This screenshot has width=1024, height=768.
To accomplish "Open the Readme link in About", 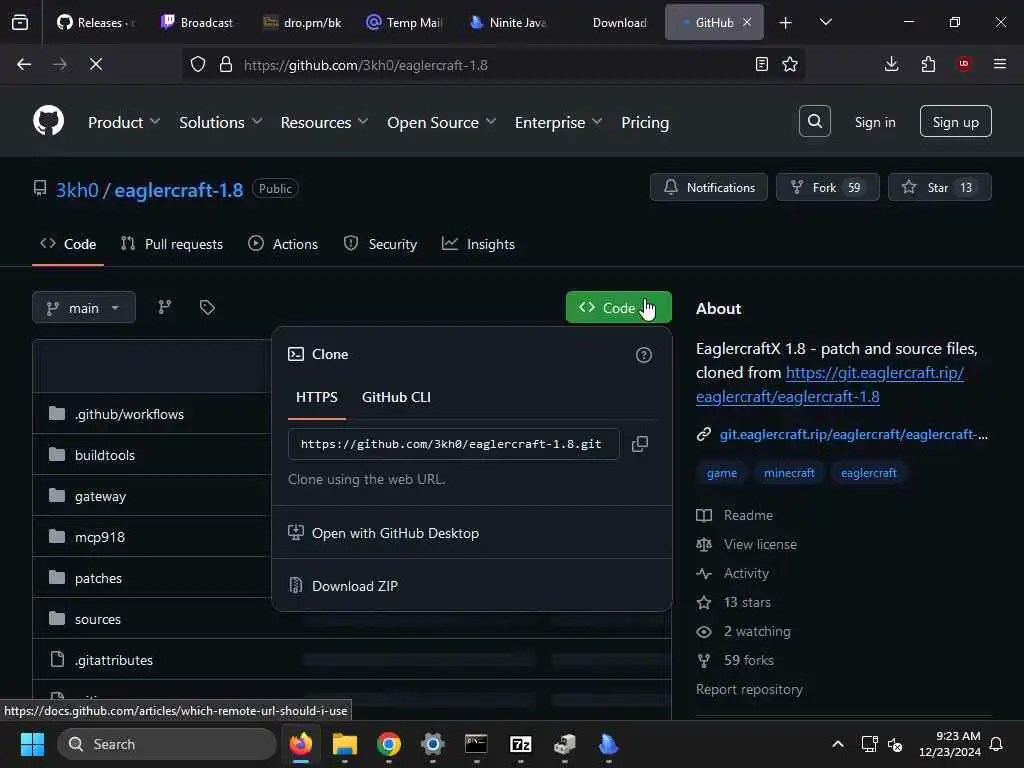I will pyautogui.click(x=748, y=515).
